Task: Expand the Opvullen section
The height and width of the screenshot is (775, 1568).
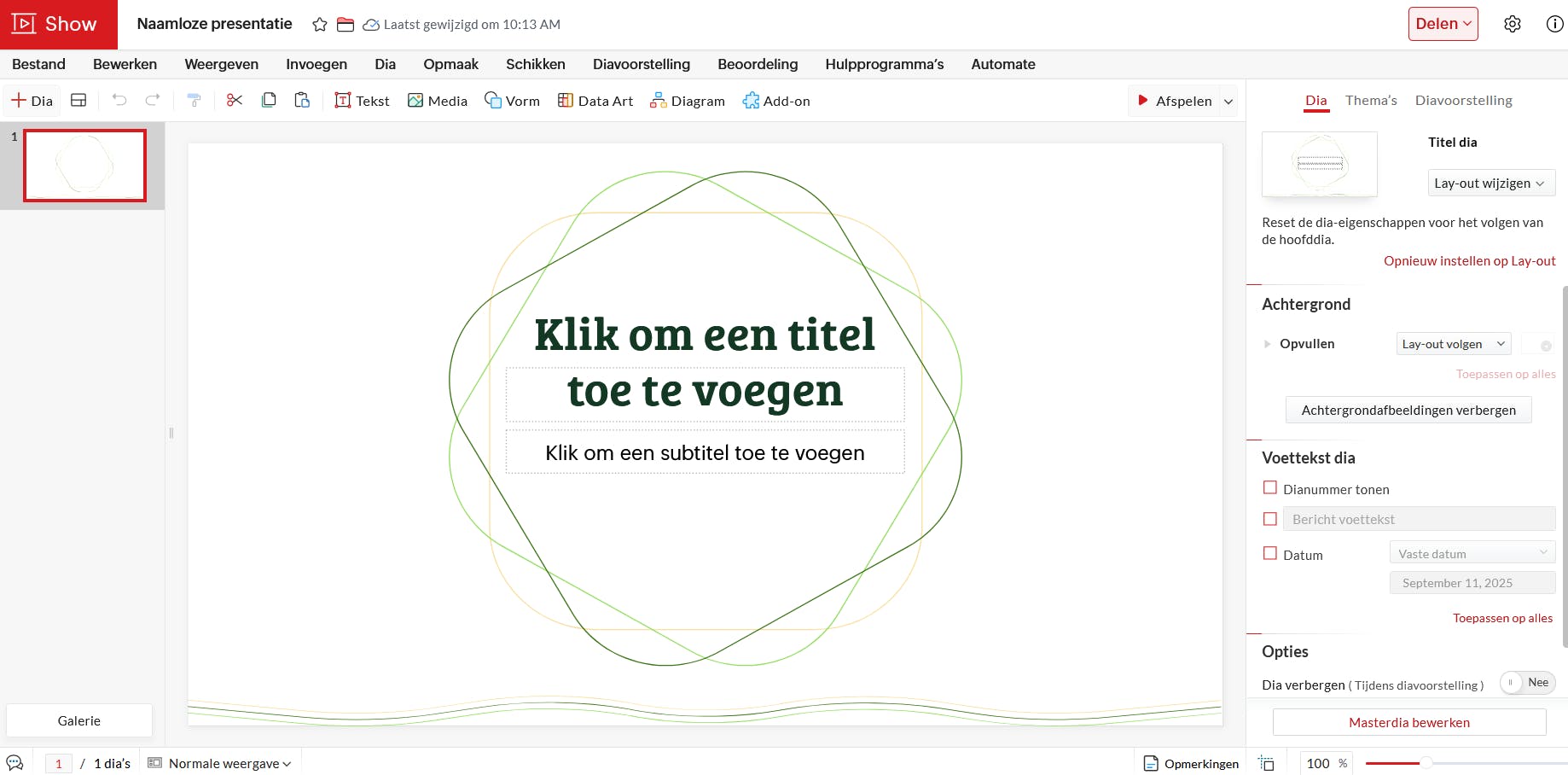Action: 1268,343
